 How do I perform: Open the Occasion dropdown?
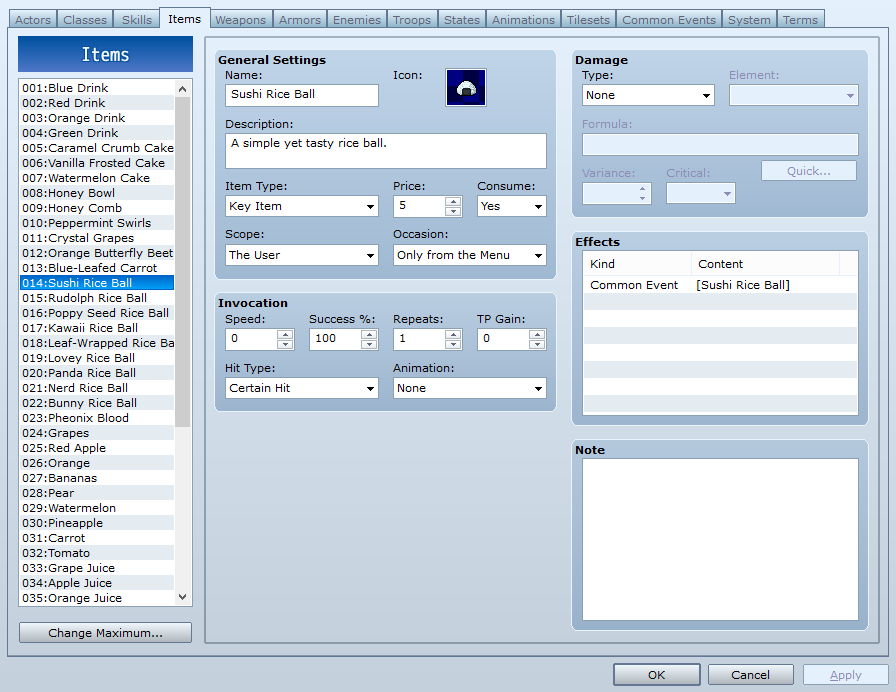pos(469,255)
